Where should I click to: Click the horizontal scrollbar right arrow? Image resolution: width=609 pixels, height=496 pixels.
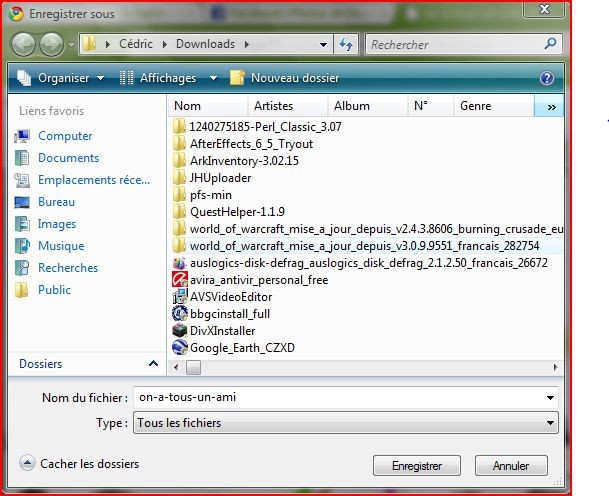[x=555, y=367]
